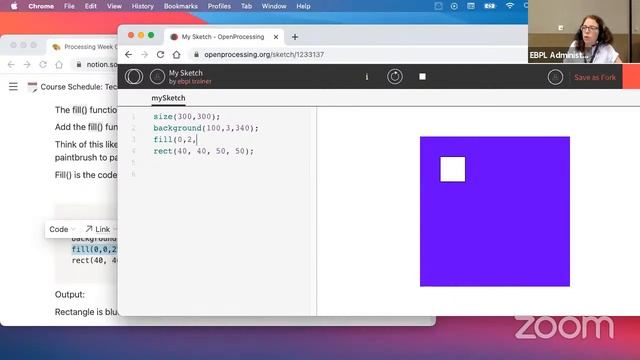Select the mySketch code tab
Viewport: 640px width, 360px height.
click(x=168, y=98)
